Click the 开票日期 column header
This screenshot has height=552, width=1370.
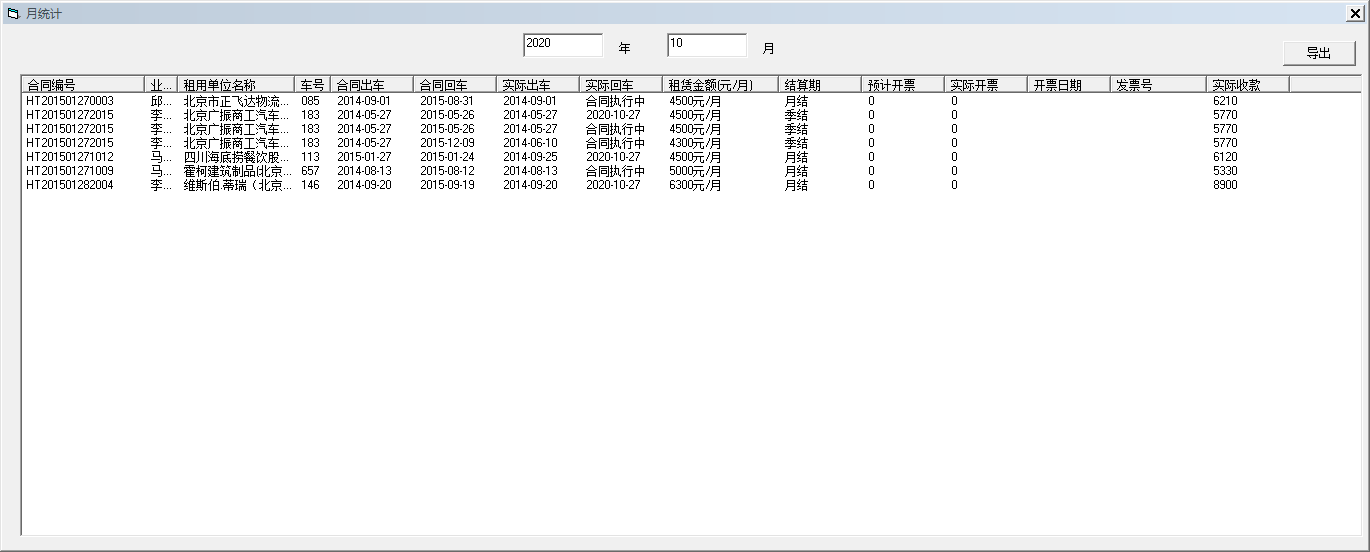[1068, 85]
